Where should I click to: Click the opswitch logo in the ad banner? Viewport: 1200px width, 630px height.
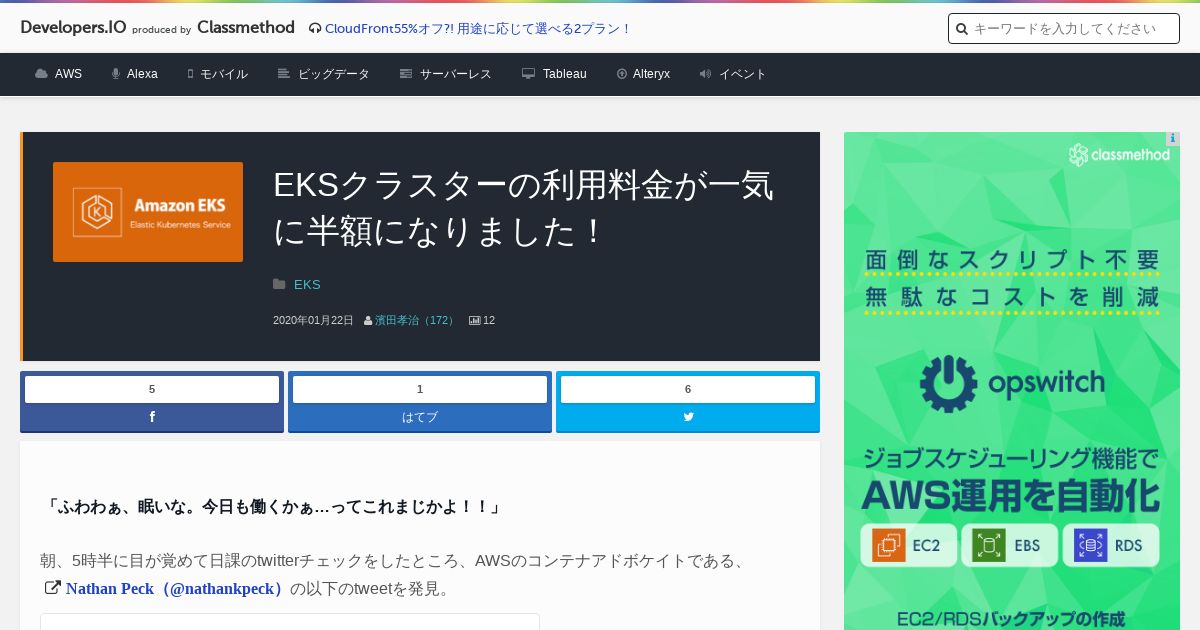coord(1012,384)
